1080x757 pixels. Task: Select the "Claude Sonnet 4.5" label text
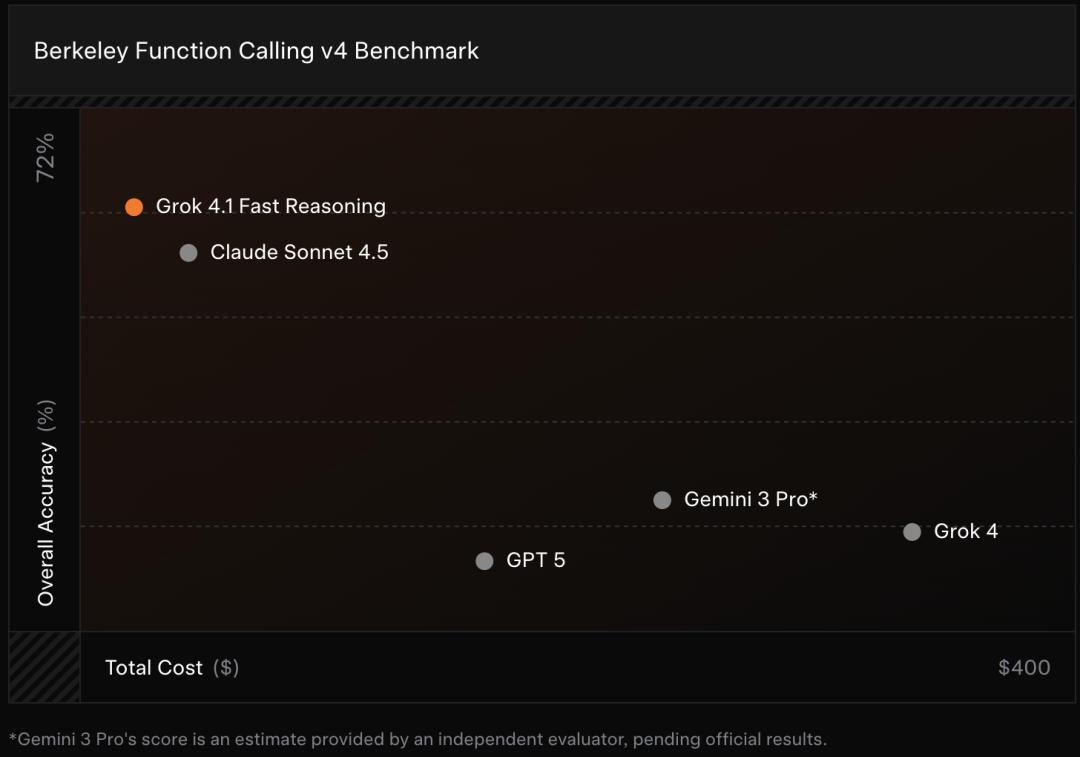tap(299, 253)
